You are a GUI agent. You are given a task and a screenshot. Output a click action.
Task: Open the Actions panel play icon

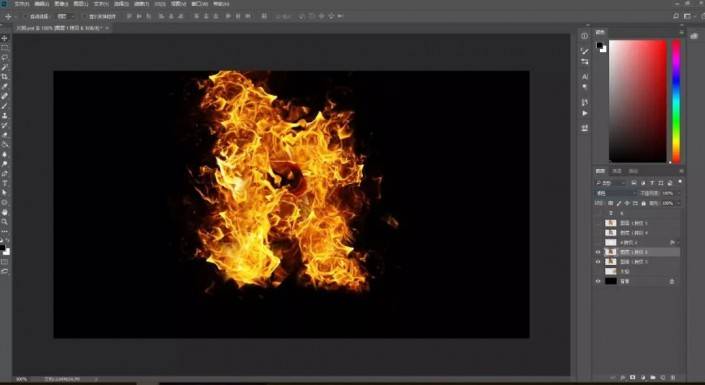tap(585, 113)
